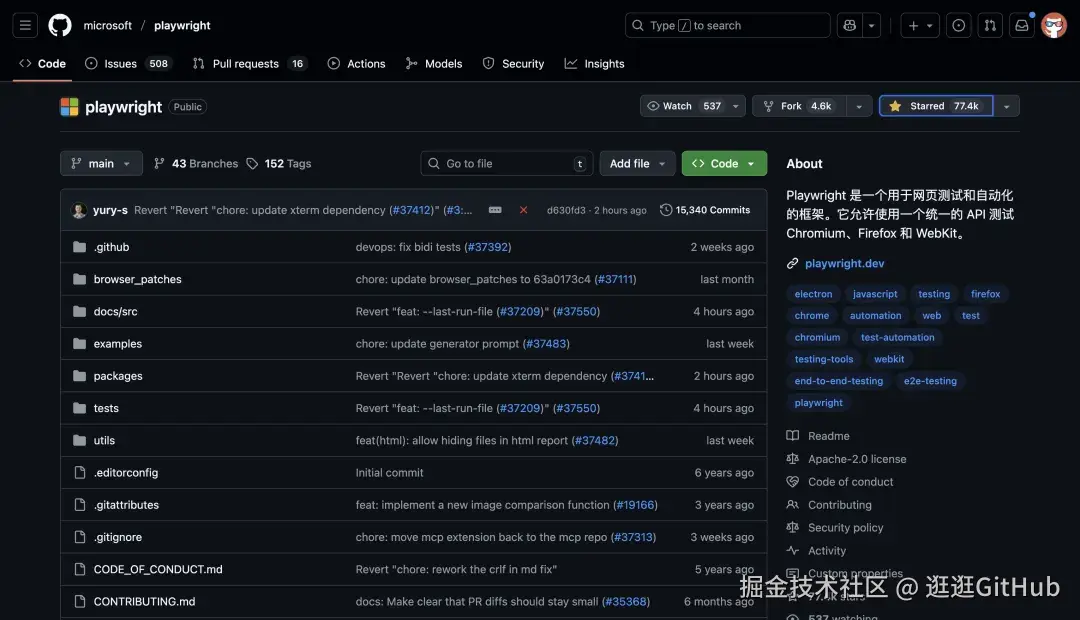Click the tag icon next to 152 Tags
Viewport: 1080px width, 620px height.
tap(252, 163)
